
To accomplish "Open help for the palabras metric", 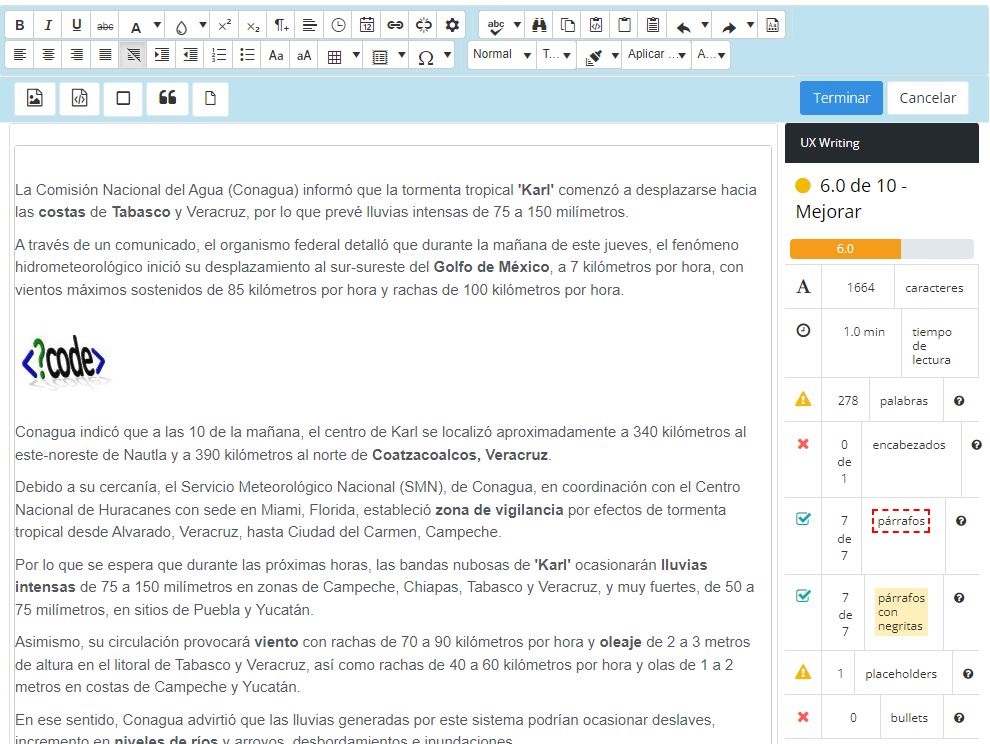I will pyautogui.click(x=959, y=400).
